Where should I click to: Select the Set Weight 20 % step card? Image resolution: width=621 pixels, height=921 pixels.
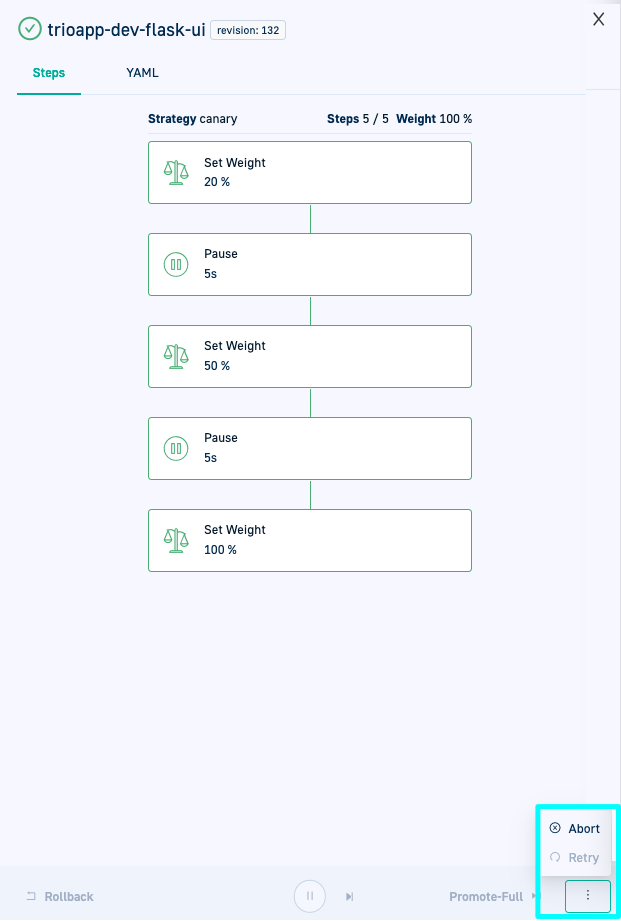point(310,172)
